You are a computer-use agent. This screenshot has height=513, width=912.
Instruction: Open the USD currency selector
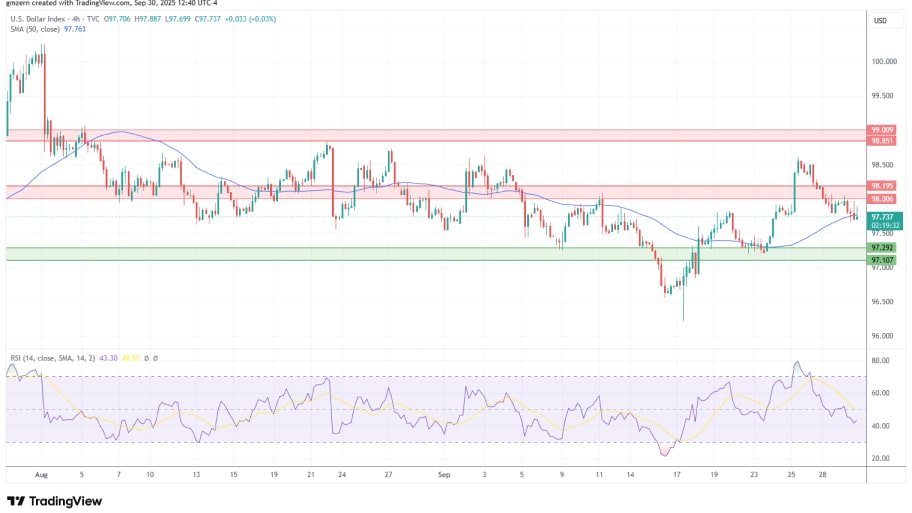[880, 20]
